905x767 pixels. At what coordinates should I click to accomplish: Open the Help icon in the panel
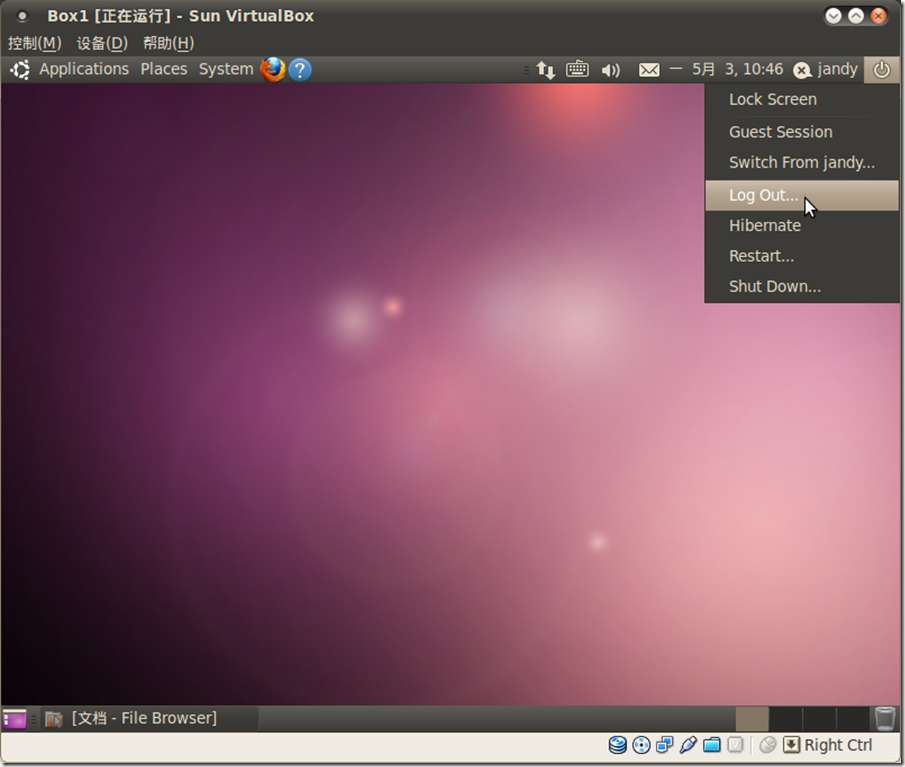click(x=300, y=69)
